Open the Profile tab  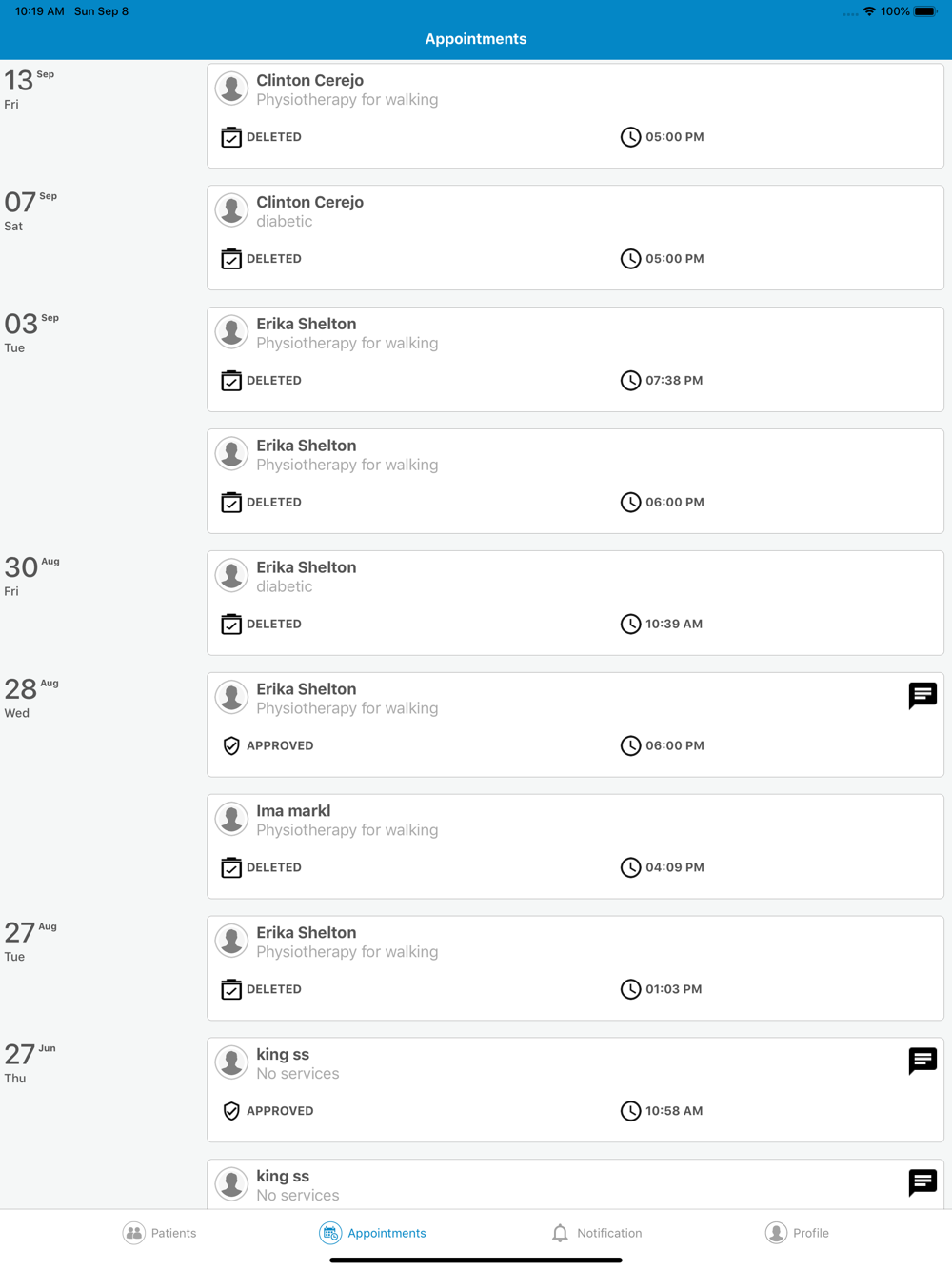(797, 1233)
